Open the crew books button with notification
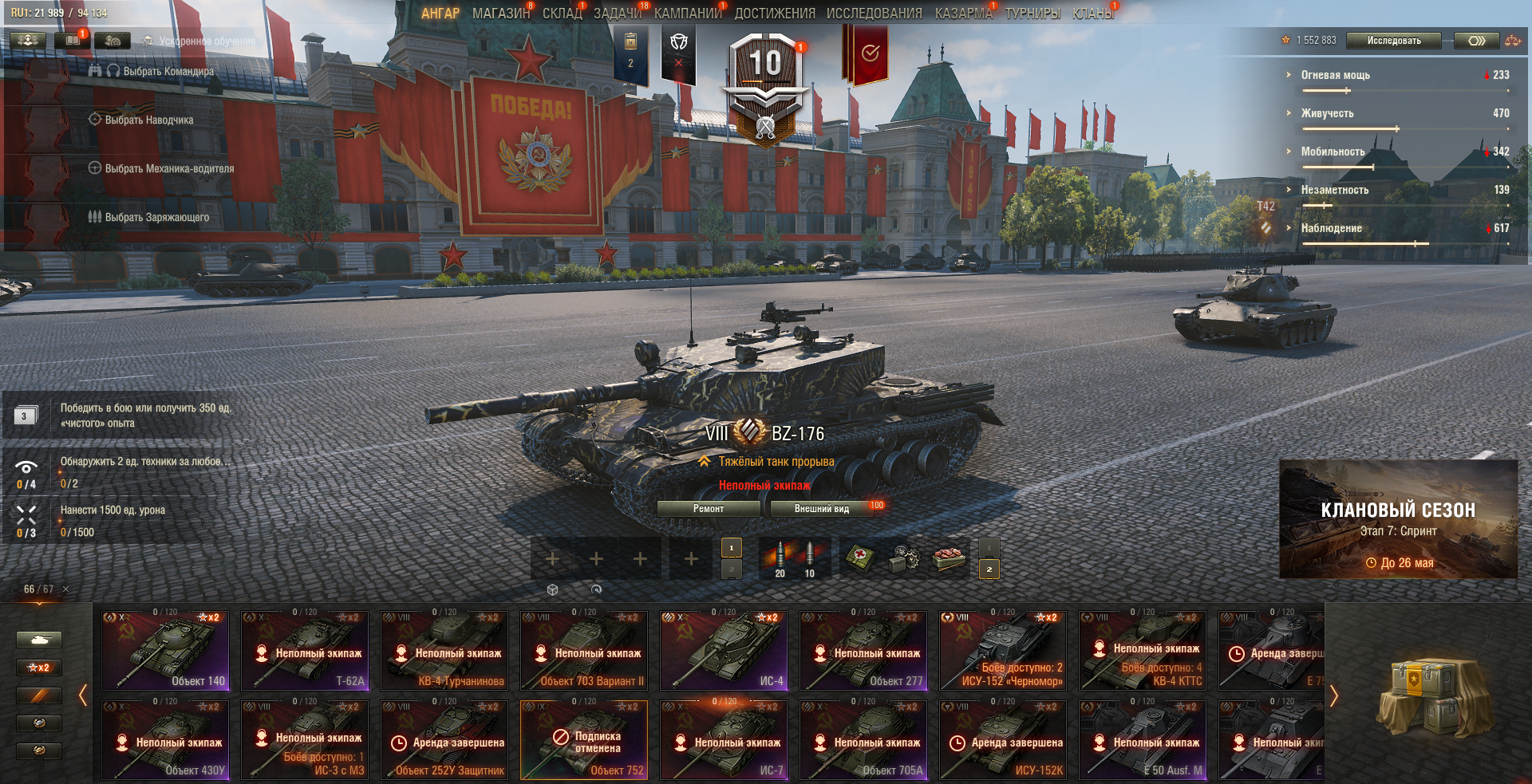 (72, 40)
